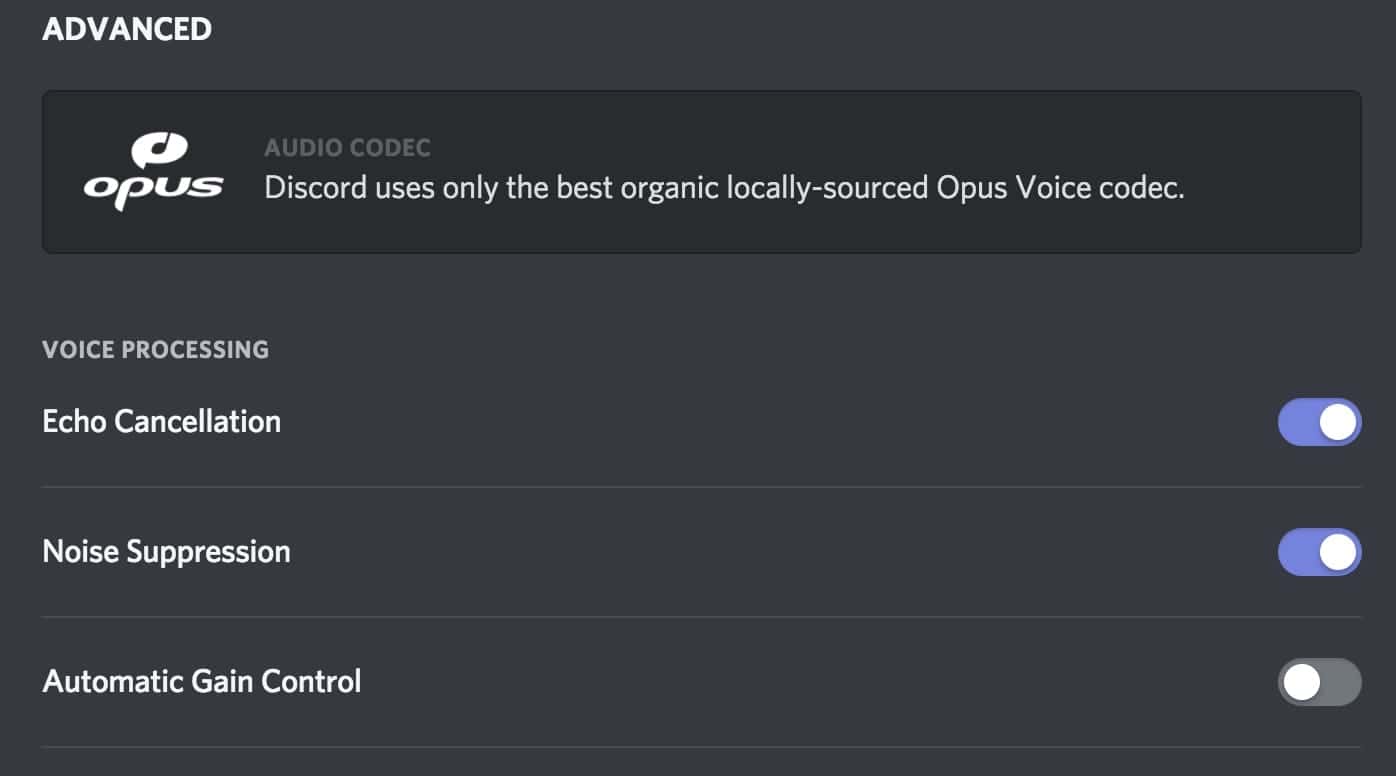
Task: Turn off Noise Suppression
Action: pyautogui.click(x=1319, y=552)
